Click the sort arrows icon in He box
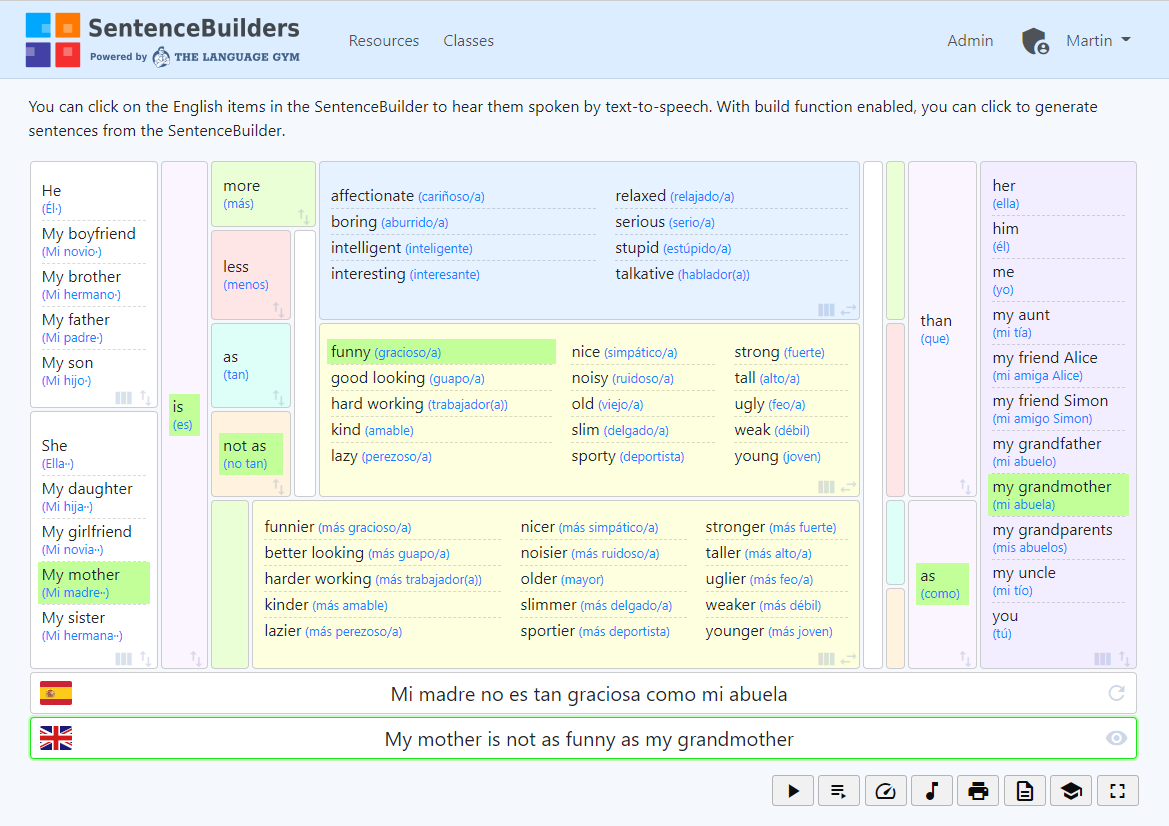 (x=145, y=398)
